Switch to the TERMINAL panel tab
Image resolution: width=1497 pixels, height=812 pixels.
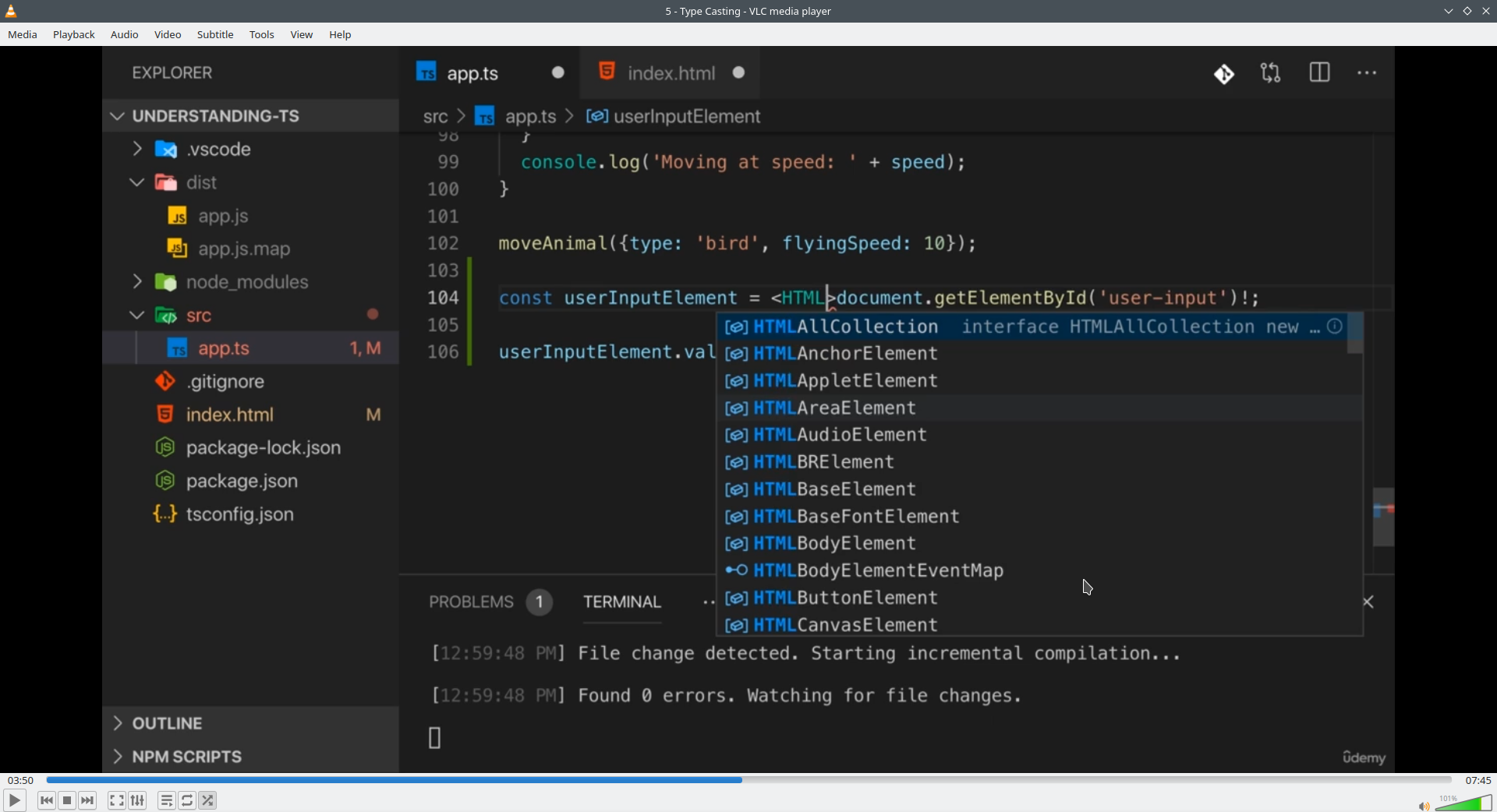click(x=622, y=602)
